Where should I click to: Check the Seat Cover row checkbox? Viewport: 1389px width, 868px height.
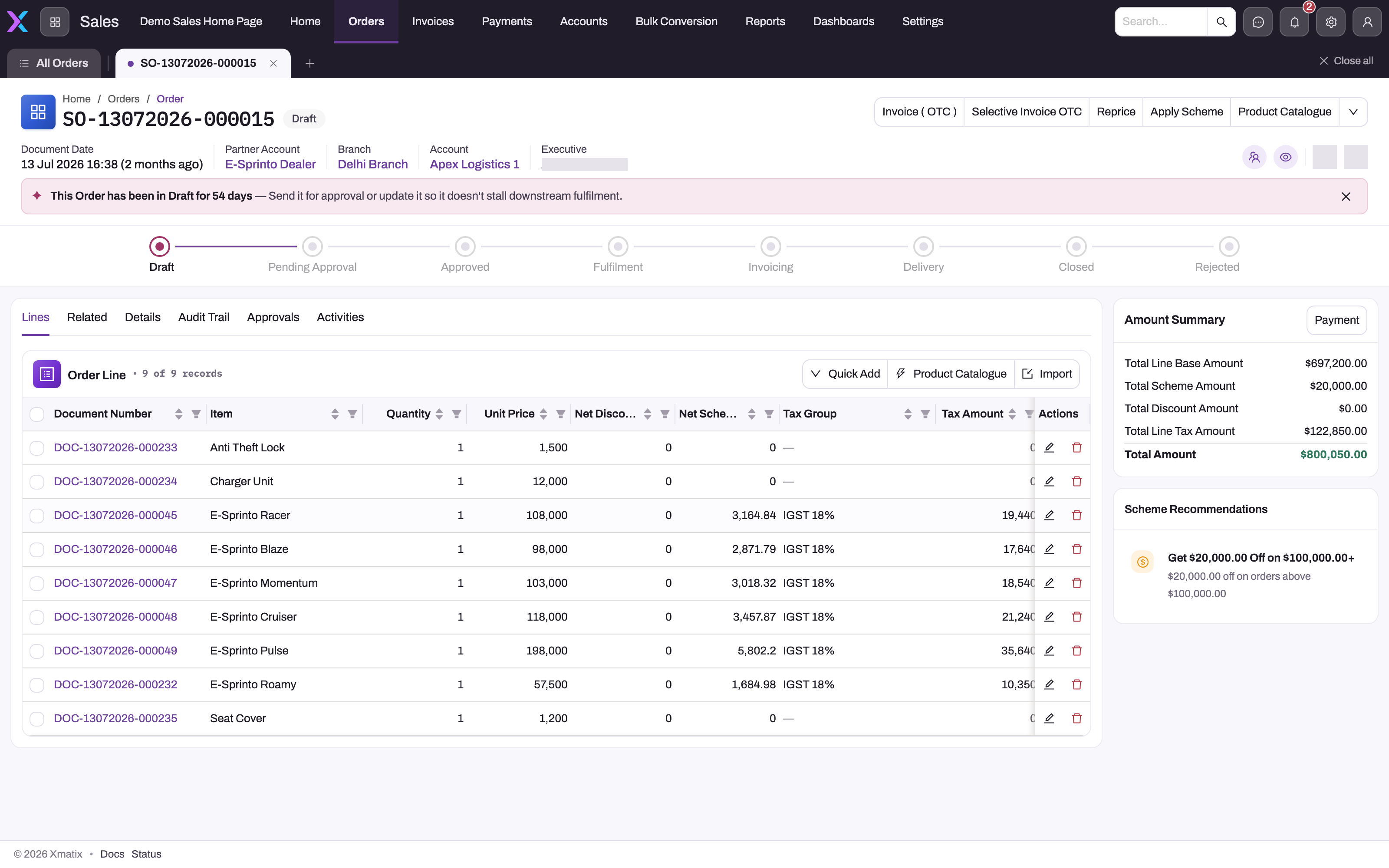click(x=37, y=719)
